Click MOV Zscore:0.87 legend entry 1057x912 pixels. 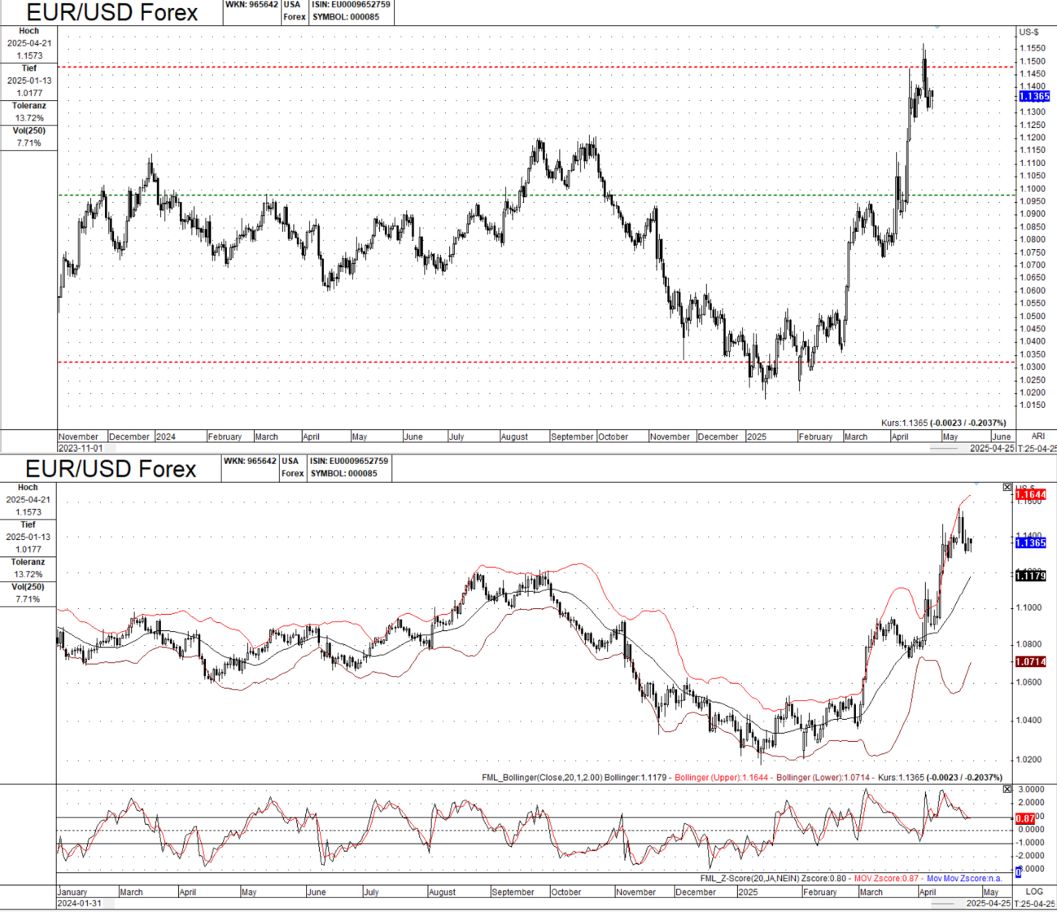click(886, 878)
